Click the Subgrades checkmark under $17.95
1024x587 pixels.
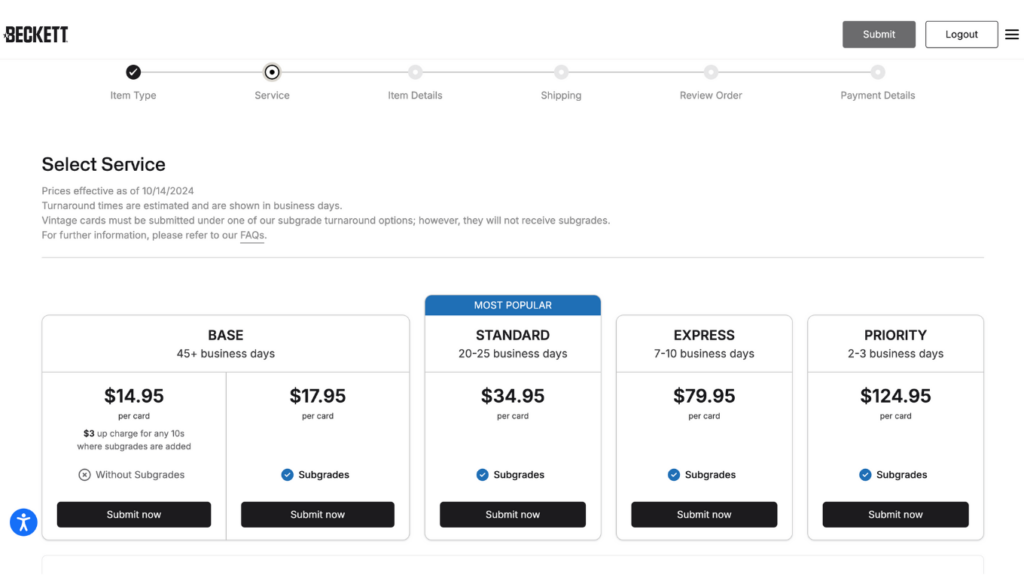click(287, 475)
